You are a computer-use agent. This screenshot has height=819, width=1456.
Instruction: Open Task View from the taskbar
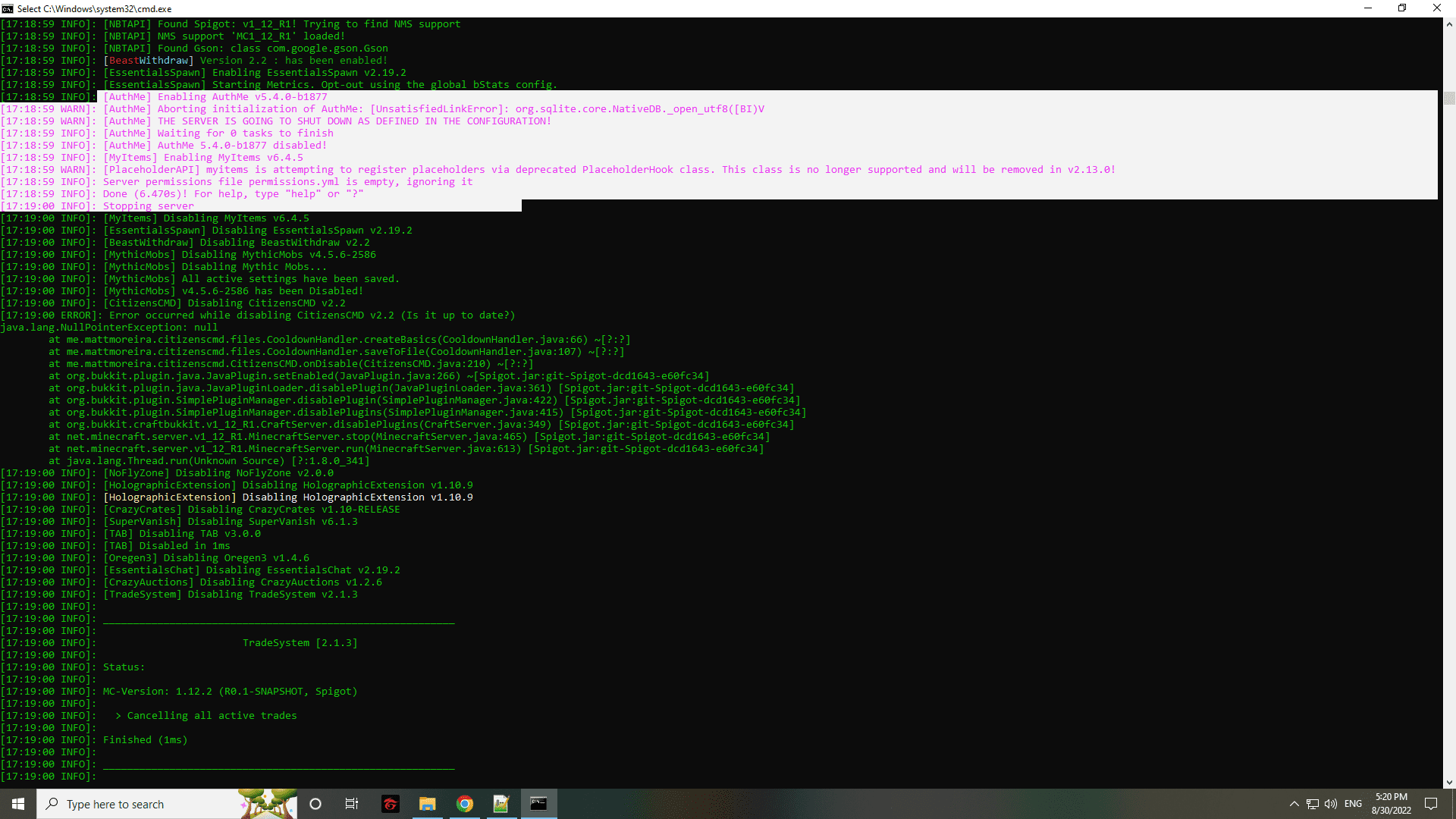(352, 804)
